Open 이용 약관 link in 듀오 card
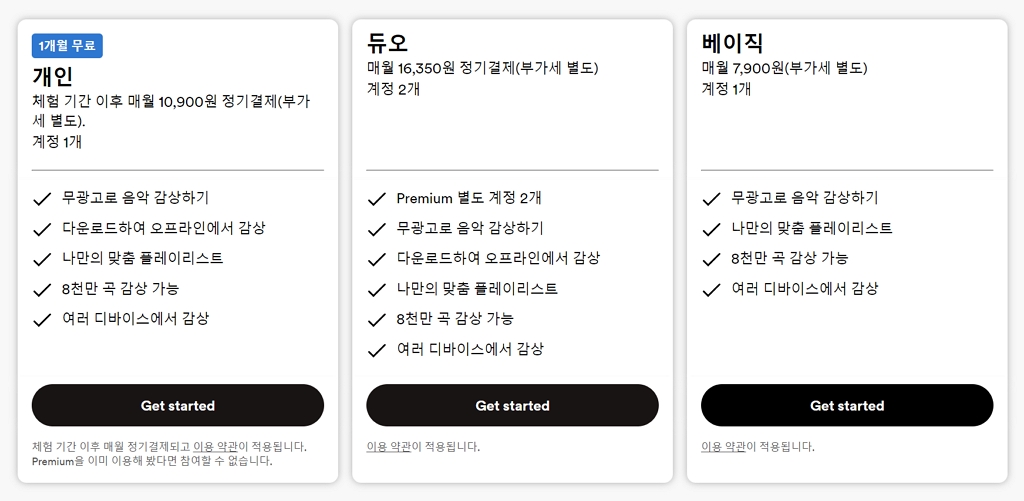 [389, 446]
